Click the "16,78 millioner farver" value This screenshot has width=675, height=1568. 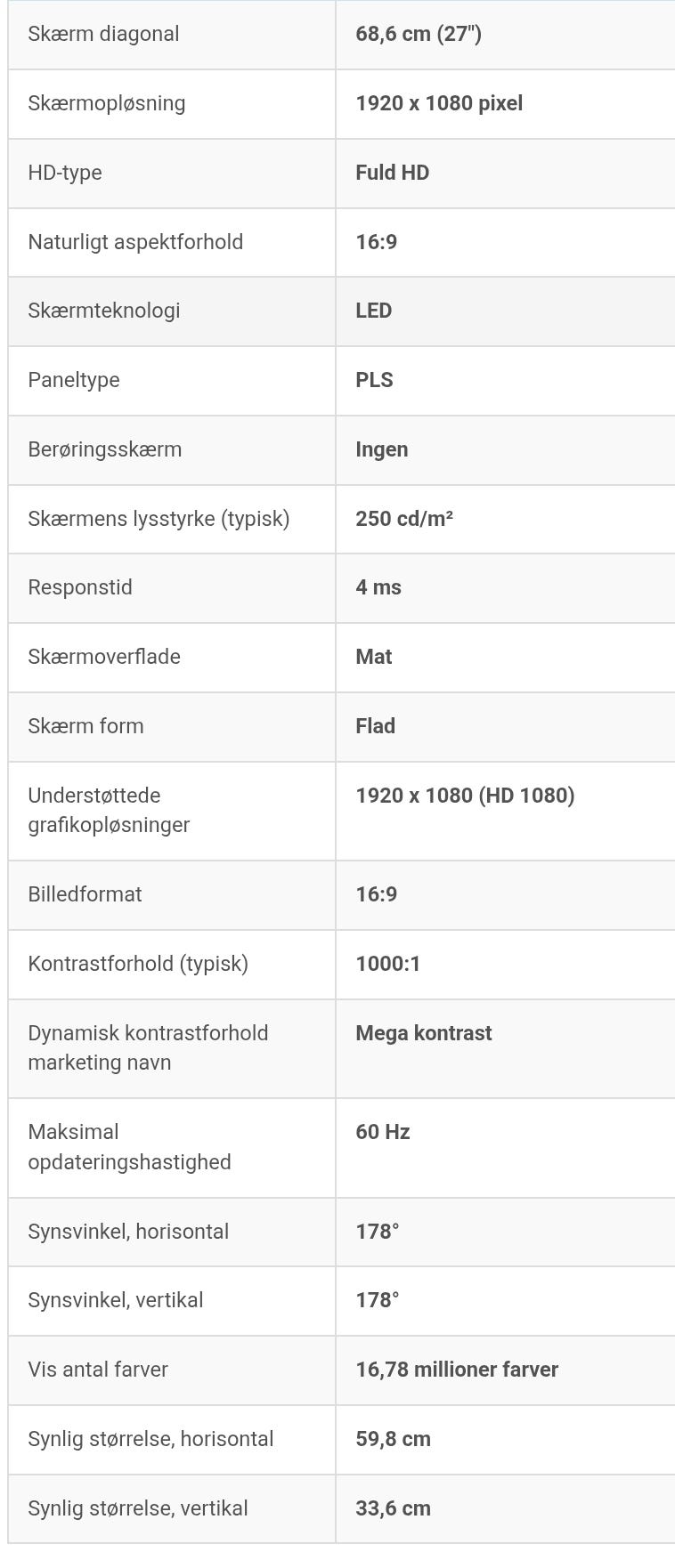pyautogui.click(x=456, y=1370)
